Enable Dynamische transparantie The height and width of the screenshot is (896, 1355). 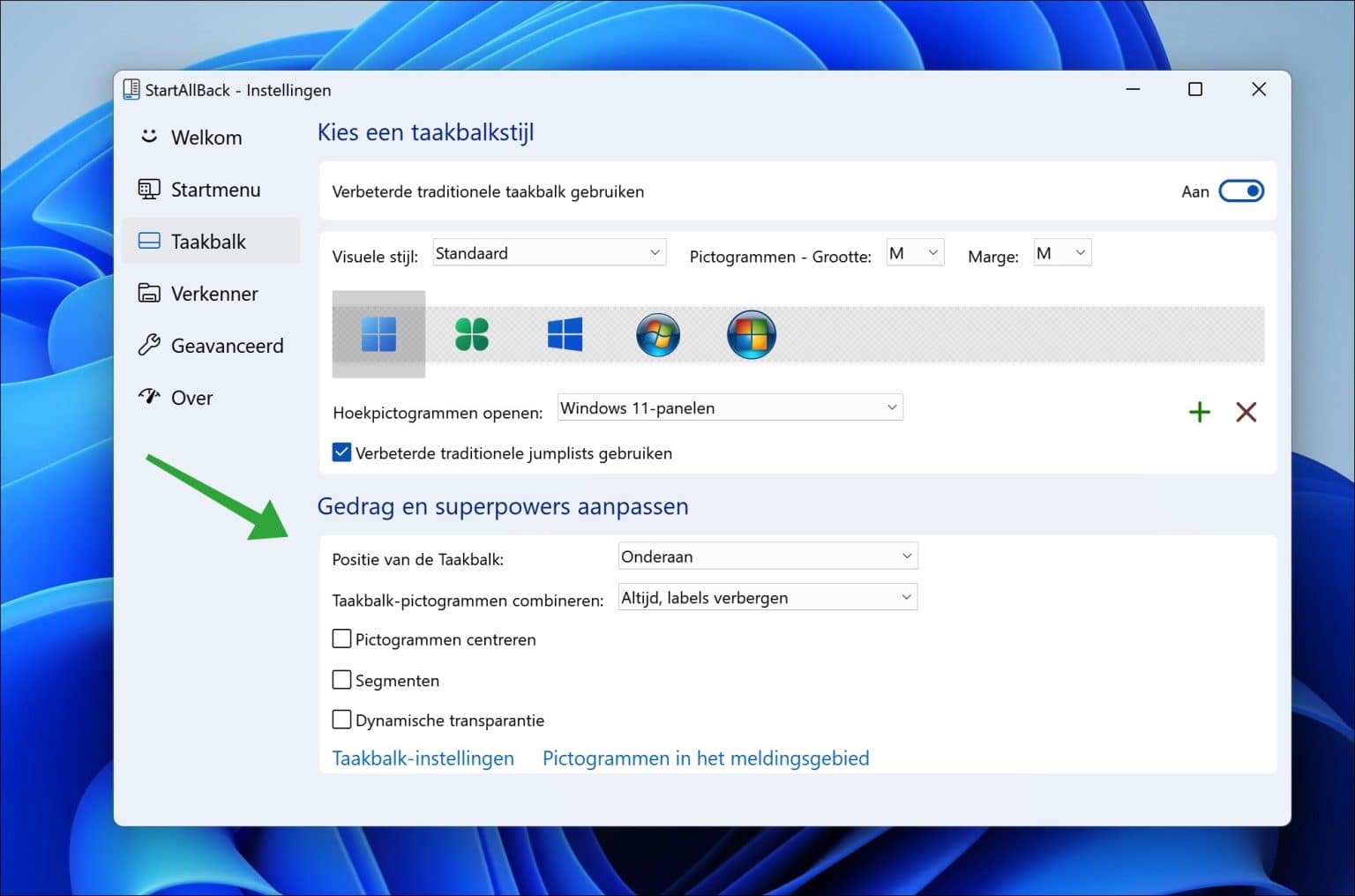[x=341, y=719]
